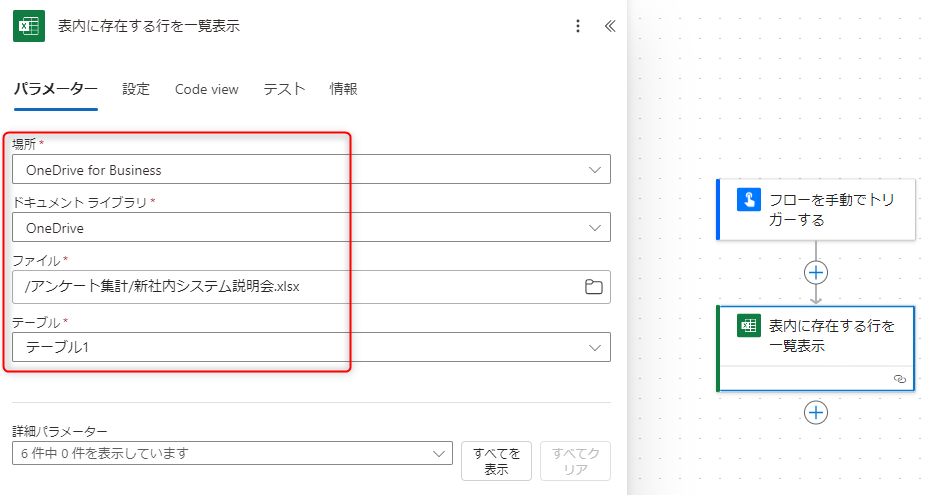The image size is (930, 495).
Task: Expand the テーブル1 table dropdown
Action: [311, 347]
